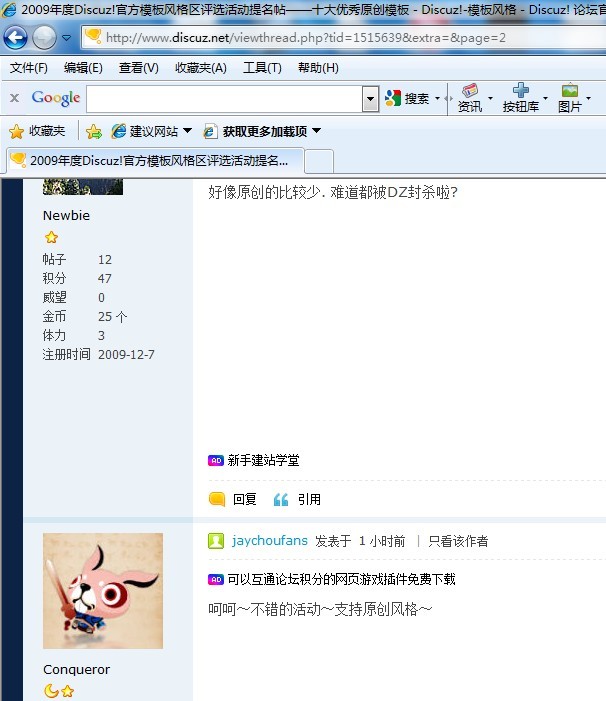
Task: Open the 收藏夹(A) menu
Action: (x=201, y=68)
